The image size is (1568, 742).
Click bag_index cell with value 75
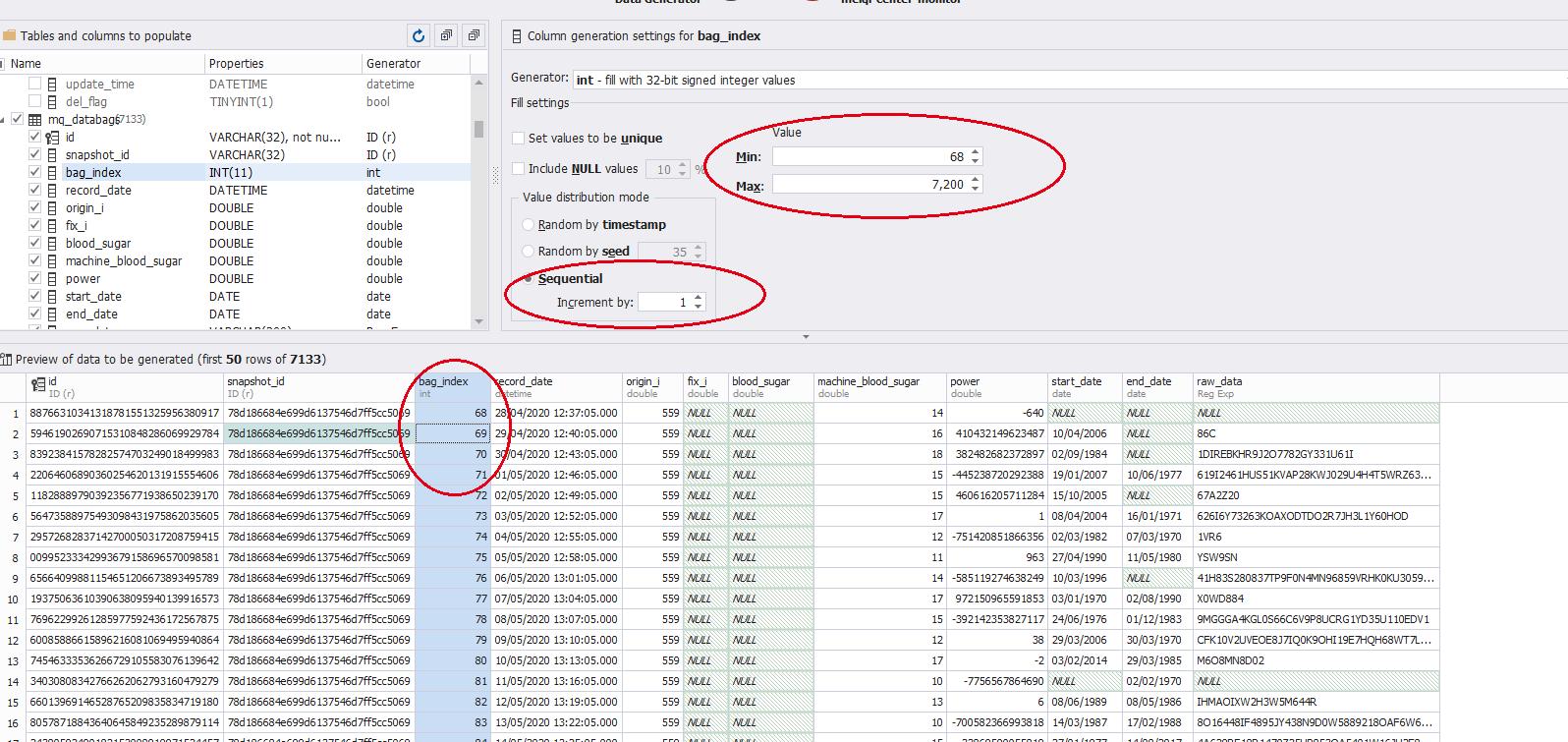point(452,557)
